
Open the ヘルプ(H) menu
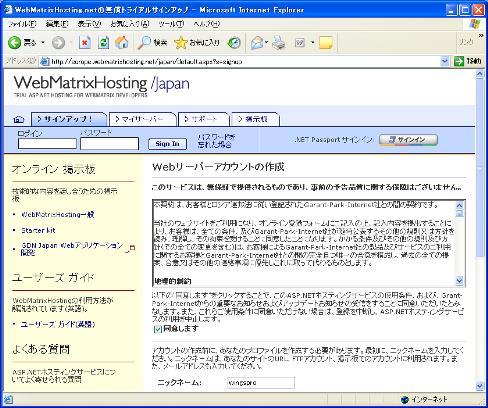207,24
